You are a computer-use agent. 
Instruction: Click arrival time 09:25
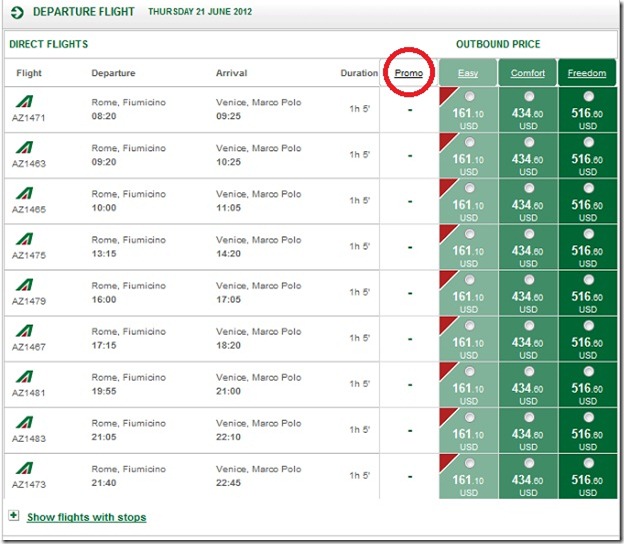tap(228, 116)
